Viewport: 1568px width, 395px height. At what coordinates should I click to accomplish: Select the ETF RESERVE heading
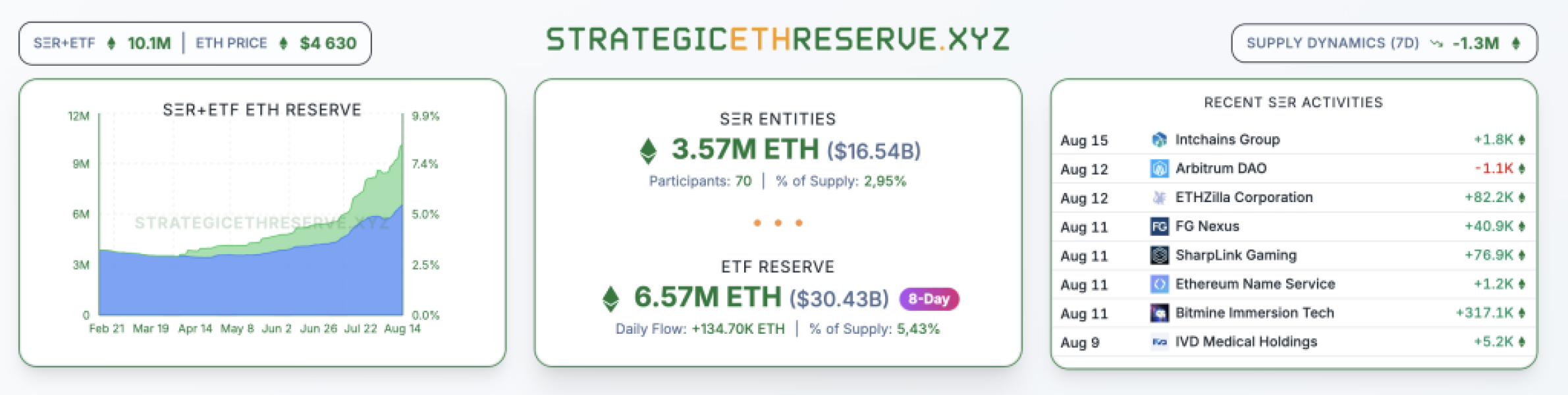778,267
